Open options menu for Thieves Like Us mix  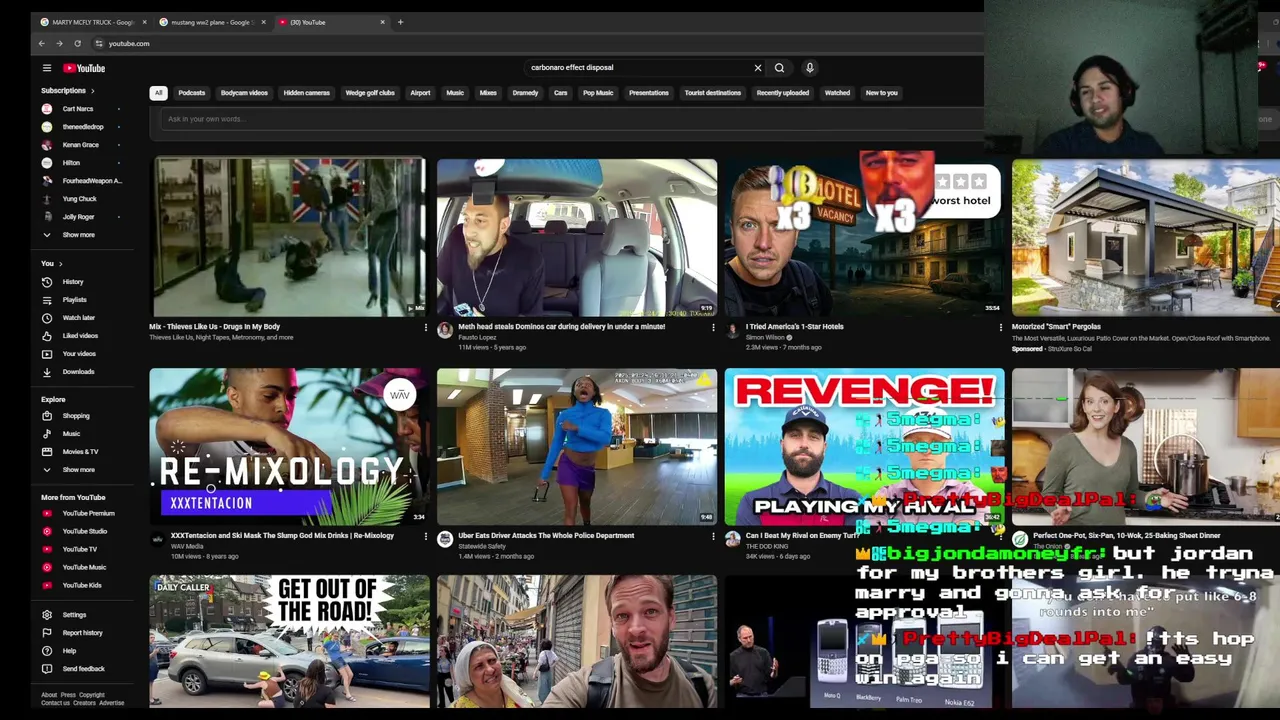click(425, 327)
